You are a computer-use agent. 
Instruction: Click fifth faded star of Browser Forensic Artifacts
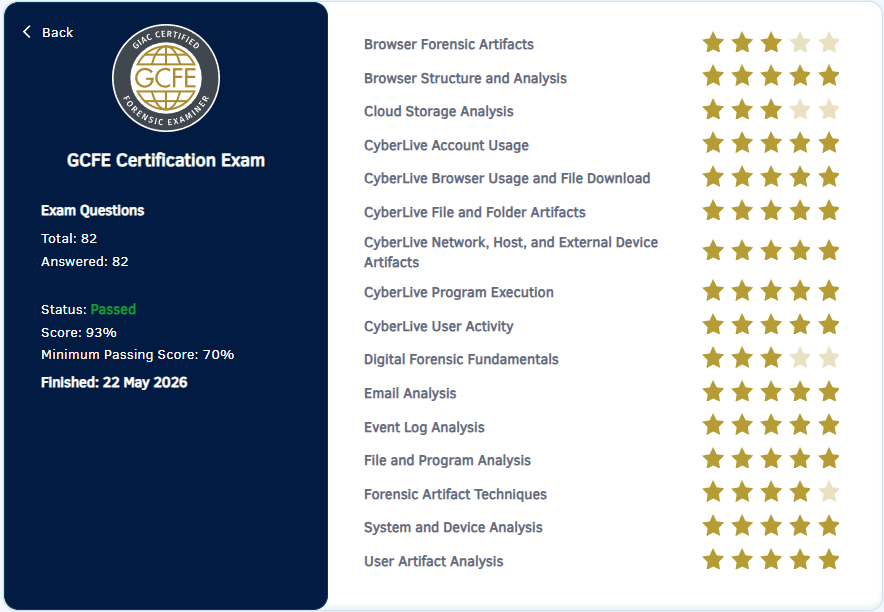[x=829, y=43]
